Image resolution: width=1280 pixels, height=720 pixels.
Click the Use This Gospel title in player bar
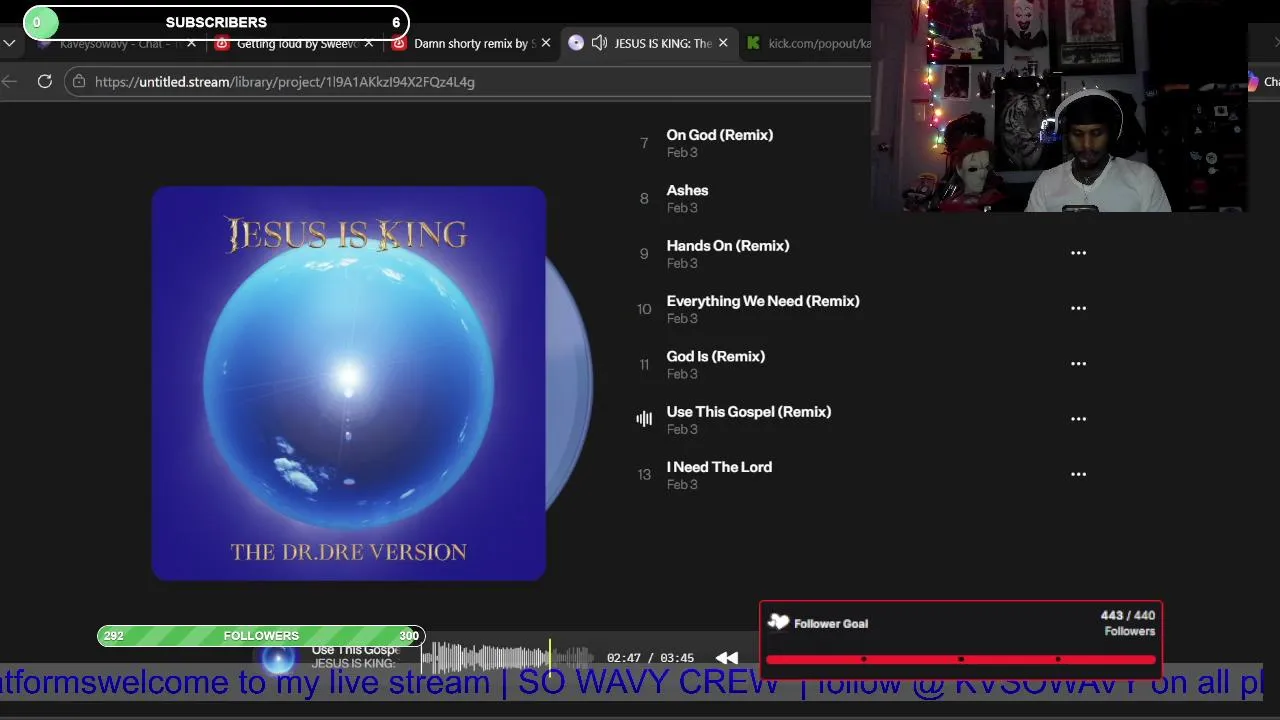355,650
